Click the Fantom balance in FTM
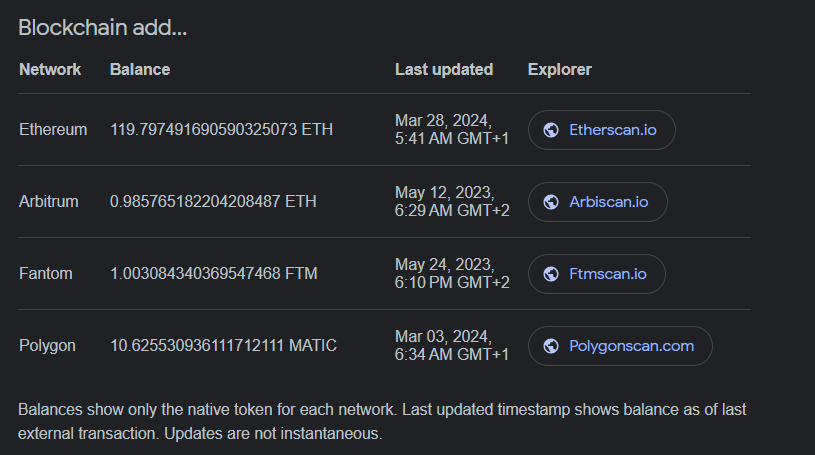The image size is (815, 455). click(x=214, y=274)
